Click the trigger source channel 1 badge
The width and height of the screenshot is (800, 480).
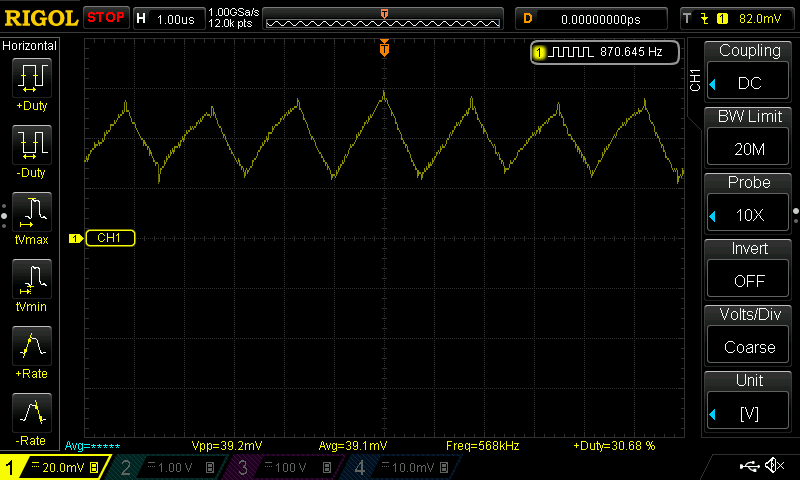722,19
